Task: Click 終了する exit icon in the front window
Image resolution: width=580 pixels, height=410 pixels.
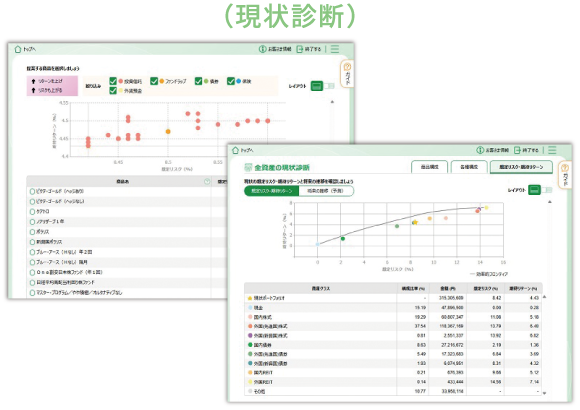Action: pos(517,150)
